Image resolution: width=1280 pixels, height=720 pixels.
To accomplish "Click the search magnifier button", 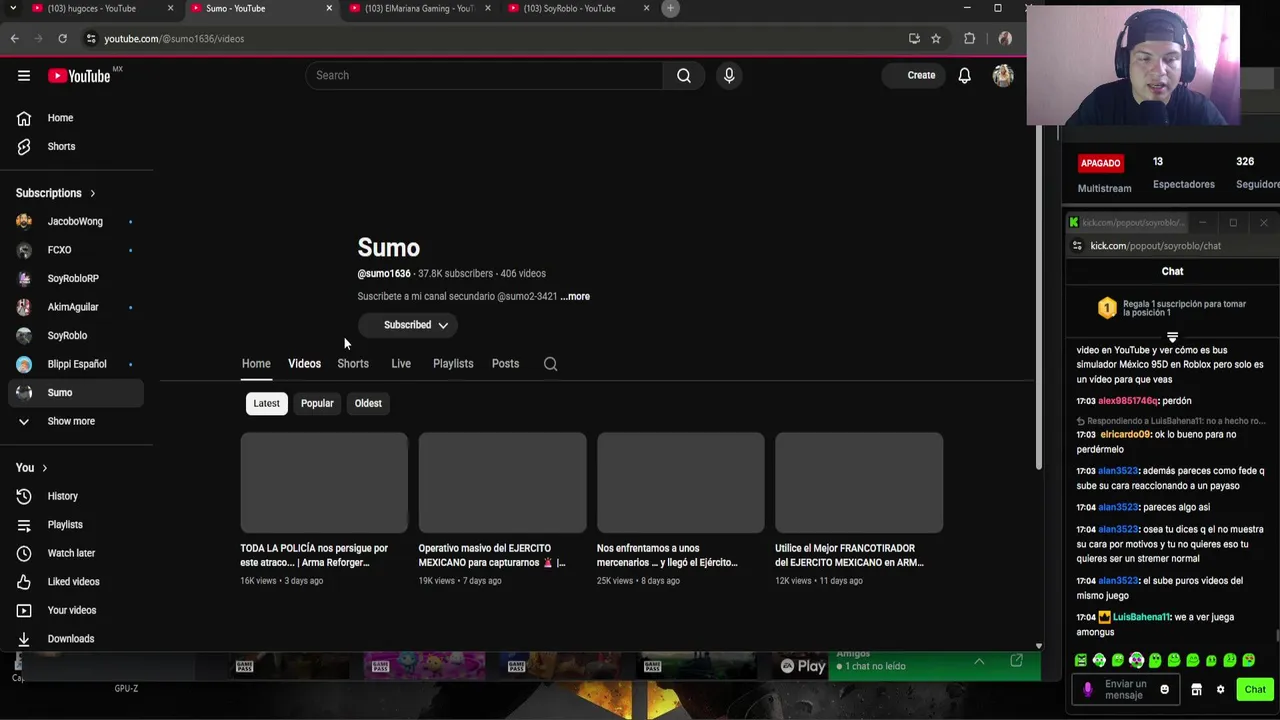I will click(684, 75).
